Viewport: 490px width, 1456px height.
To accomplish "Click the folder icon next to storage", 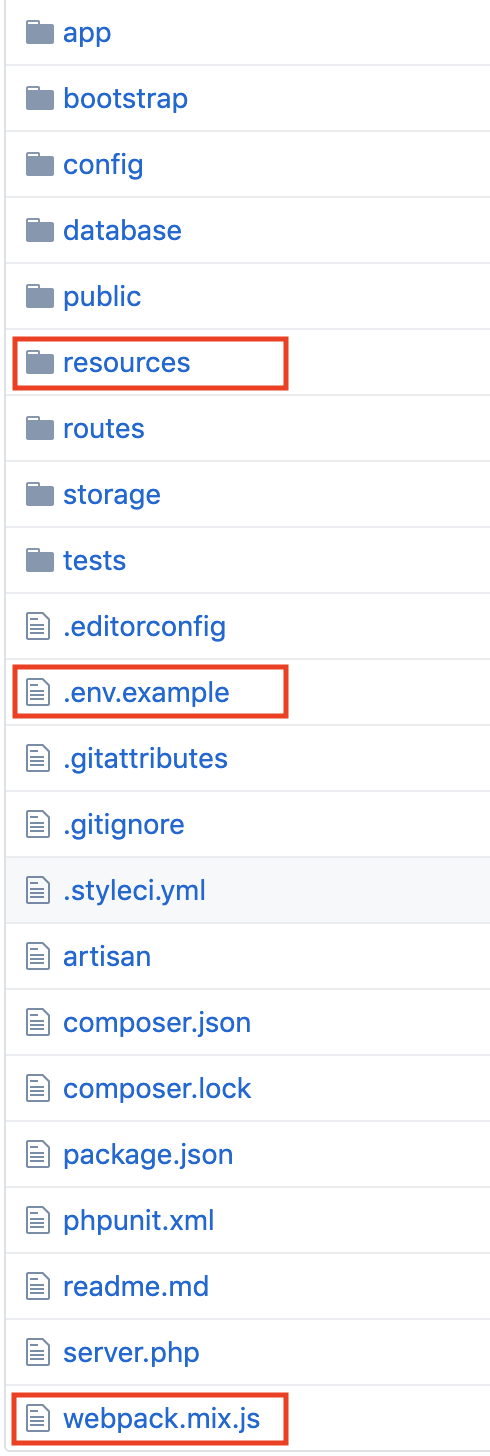I will (39, 494).
